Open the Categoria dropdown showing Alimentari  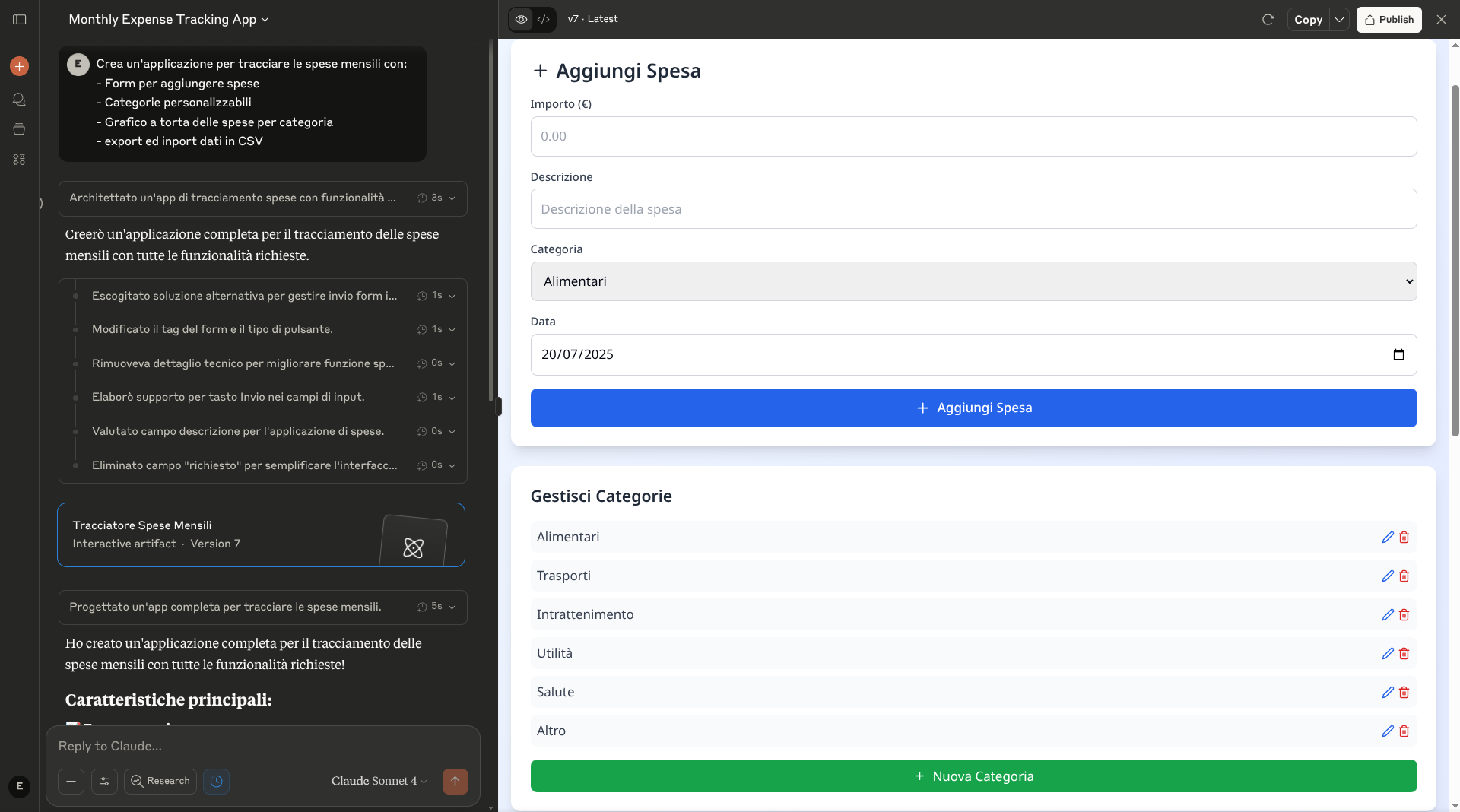coord(973,281)
